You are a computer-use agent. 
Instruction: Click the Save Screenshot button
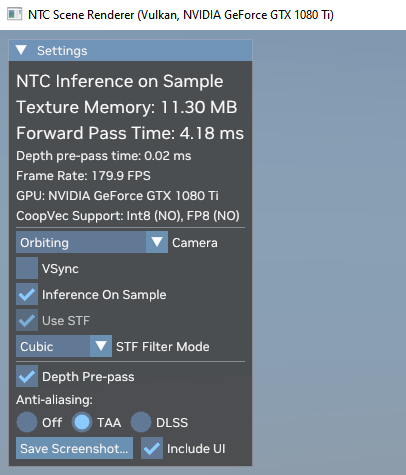74,448
